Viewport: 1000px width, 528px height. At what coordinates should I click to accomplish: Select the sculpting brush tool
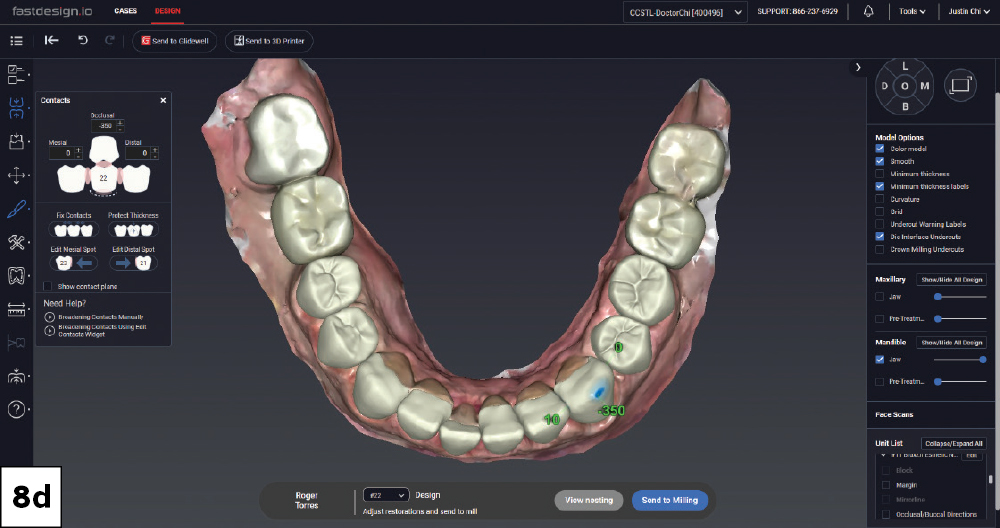(x=17, y=209)
